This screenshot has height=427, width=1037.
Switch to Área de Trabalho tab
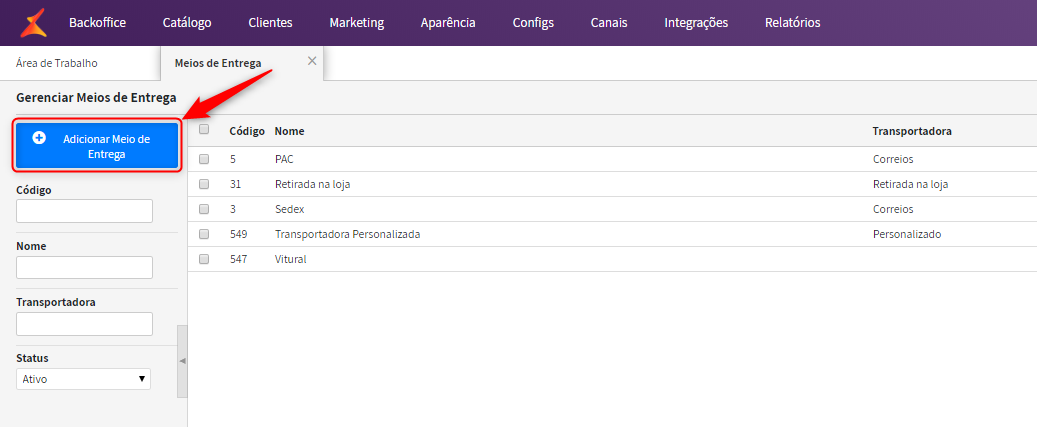57,63
